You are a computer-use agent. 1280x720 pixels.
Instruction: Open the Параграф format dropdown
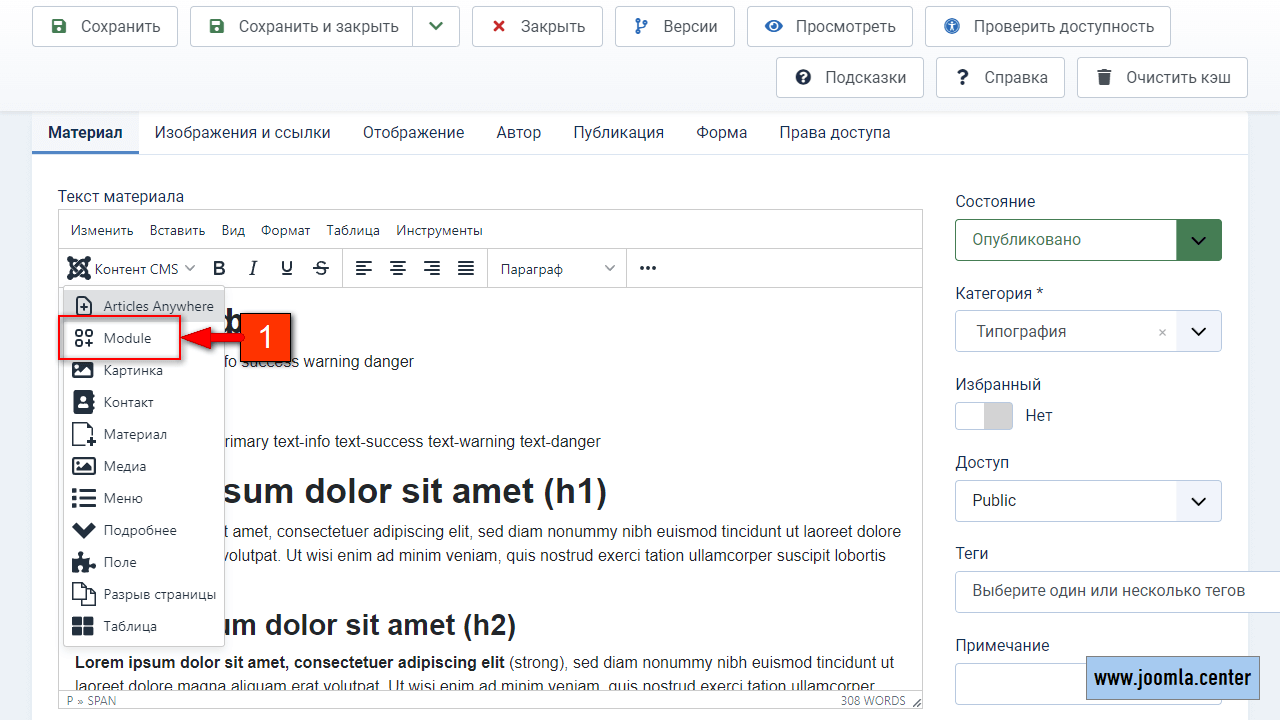[x=557, y=268]
